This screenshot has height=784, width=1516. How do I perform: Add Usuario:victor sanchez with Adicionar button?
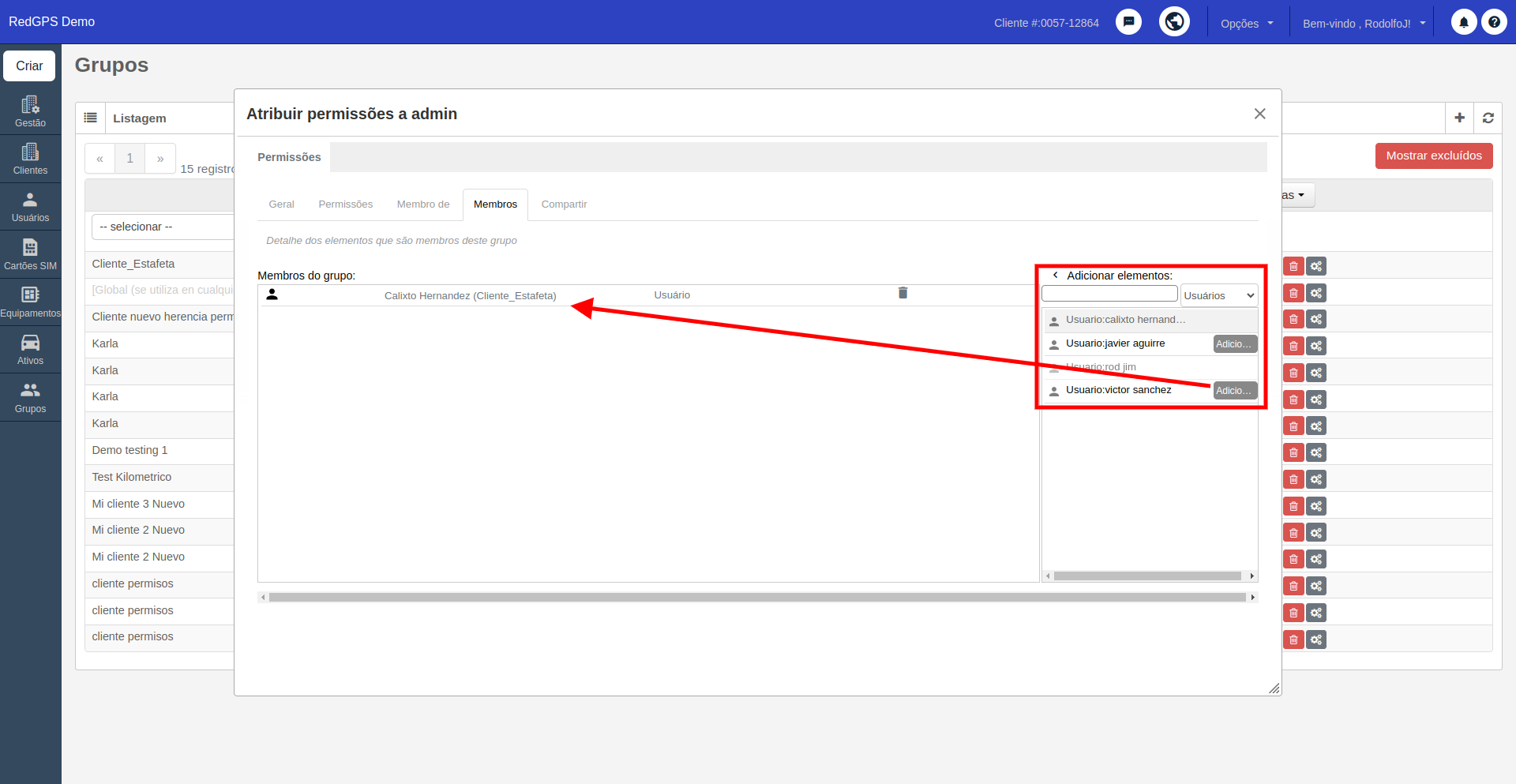coord(1235,390)
